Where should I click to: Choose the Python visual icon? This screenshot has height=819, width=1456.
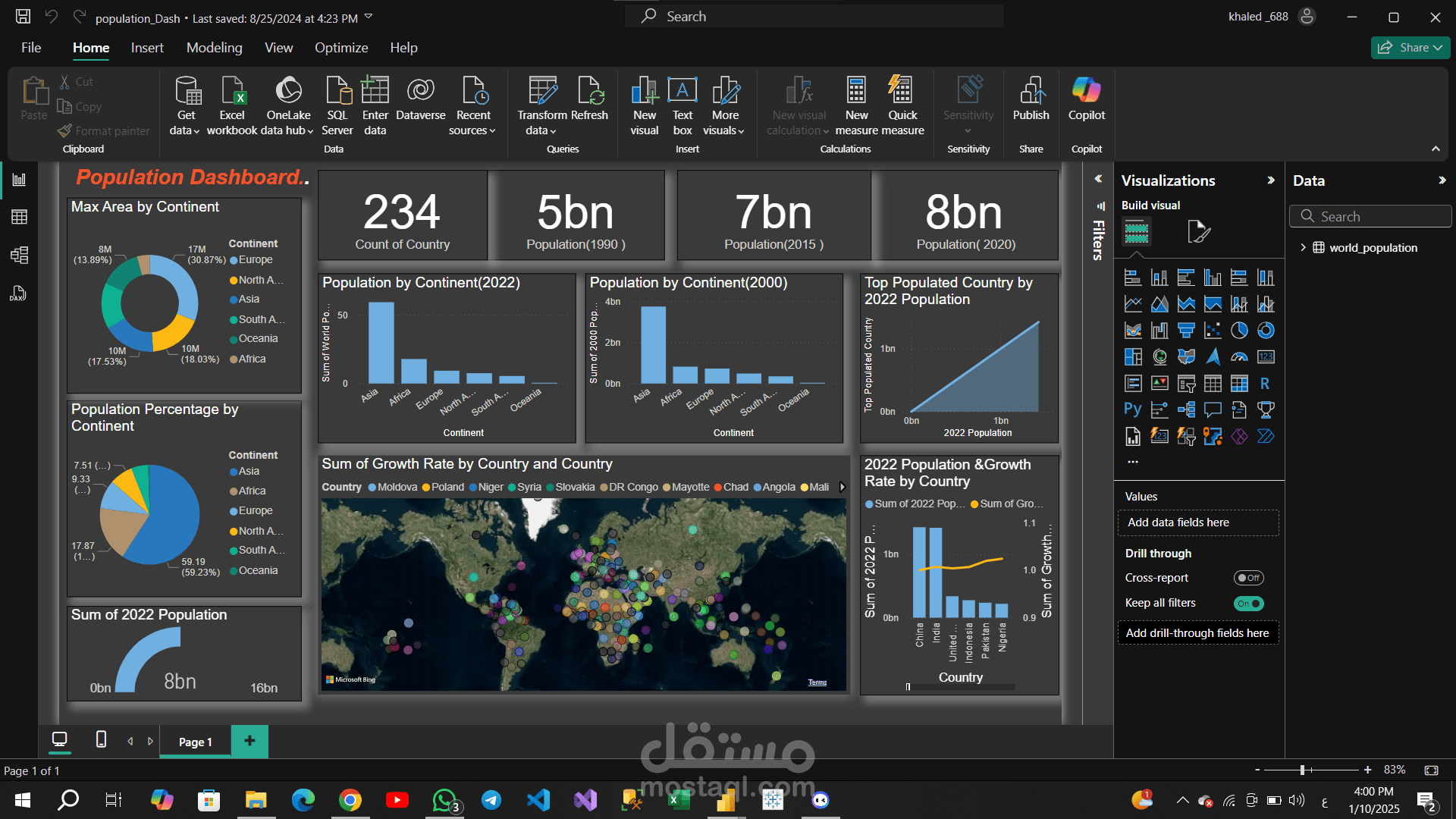[x=1133, y=409]
